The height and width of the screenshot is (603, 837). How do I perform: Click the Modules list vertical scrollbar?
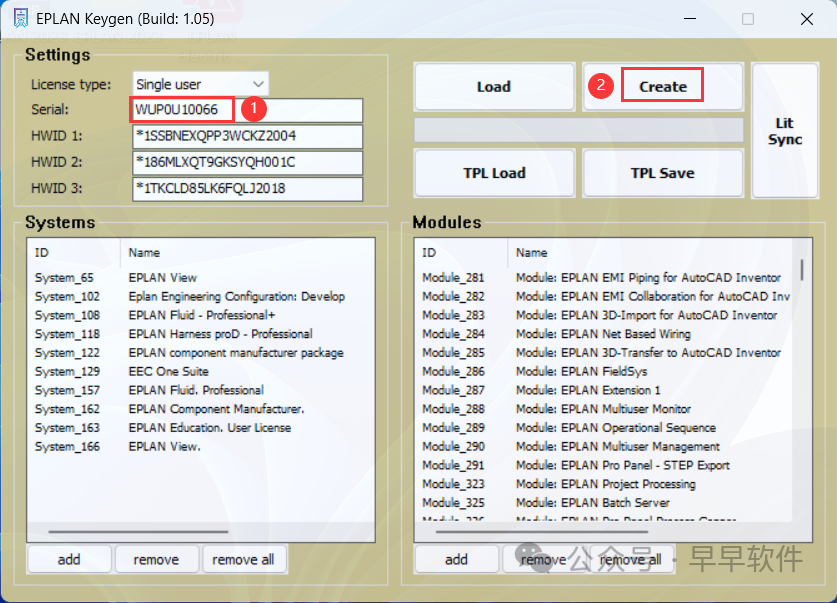click(x=801, y=270)
